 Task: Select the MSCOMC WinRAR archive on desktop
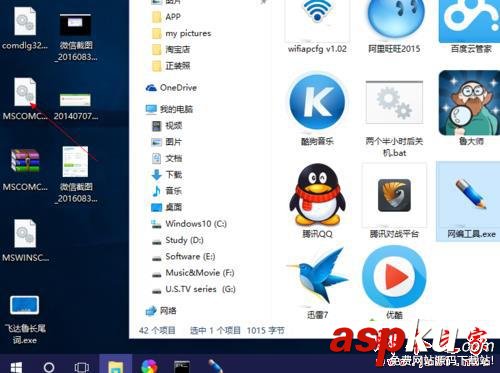coord(25,170)
